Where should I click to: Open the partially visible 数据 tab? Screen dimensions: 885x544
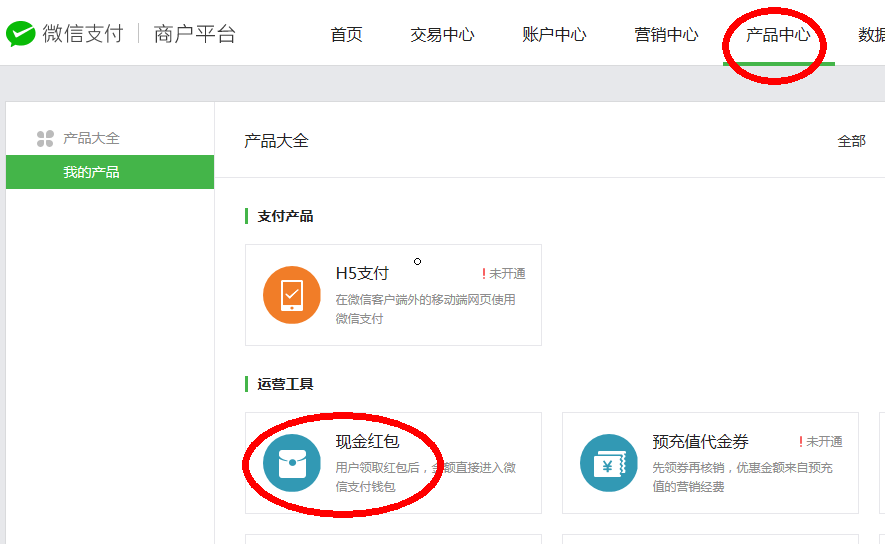click(x=870, y=35)
